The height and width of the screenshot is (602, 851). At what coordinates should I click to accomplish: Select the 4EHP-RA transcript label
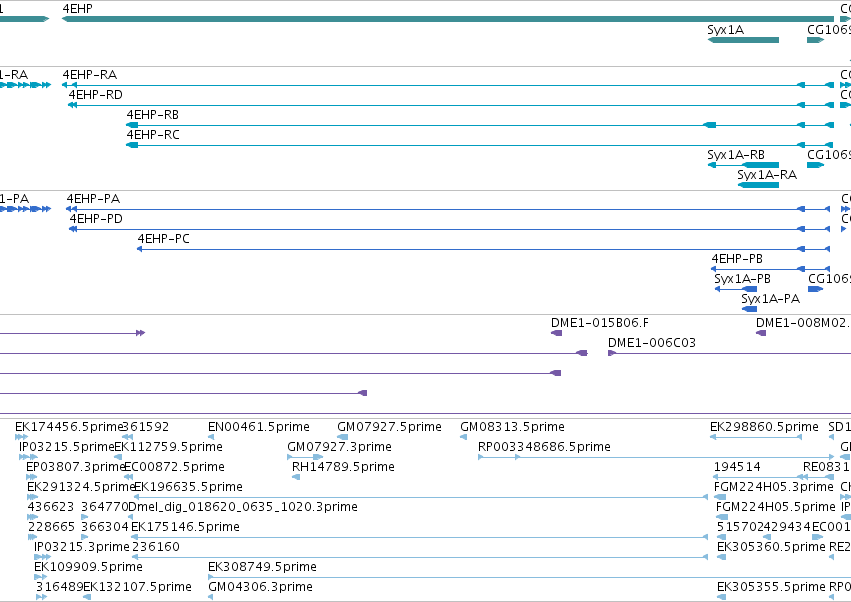(x=90, y=74)
